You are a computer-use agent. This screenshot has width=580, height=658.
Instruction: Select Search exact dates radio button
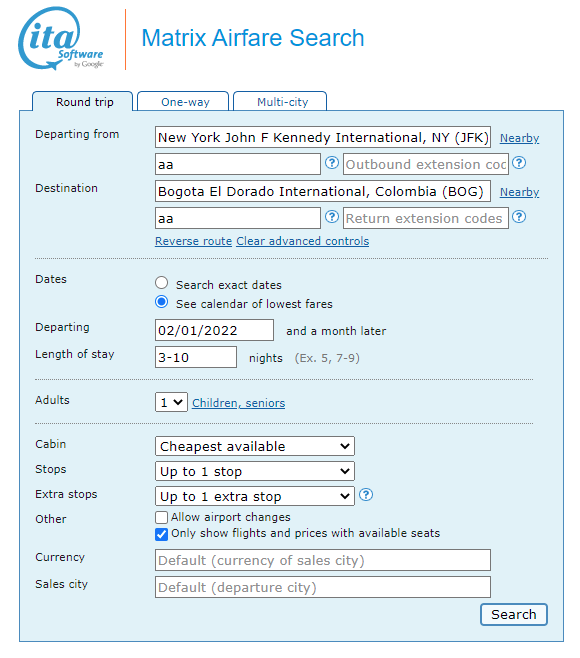(162, 283)
